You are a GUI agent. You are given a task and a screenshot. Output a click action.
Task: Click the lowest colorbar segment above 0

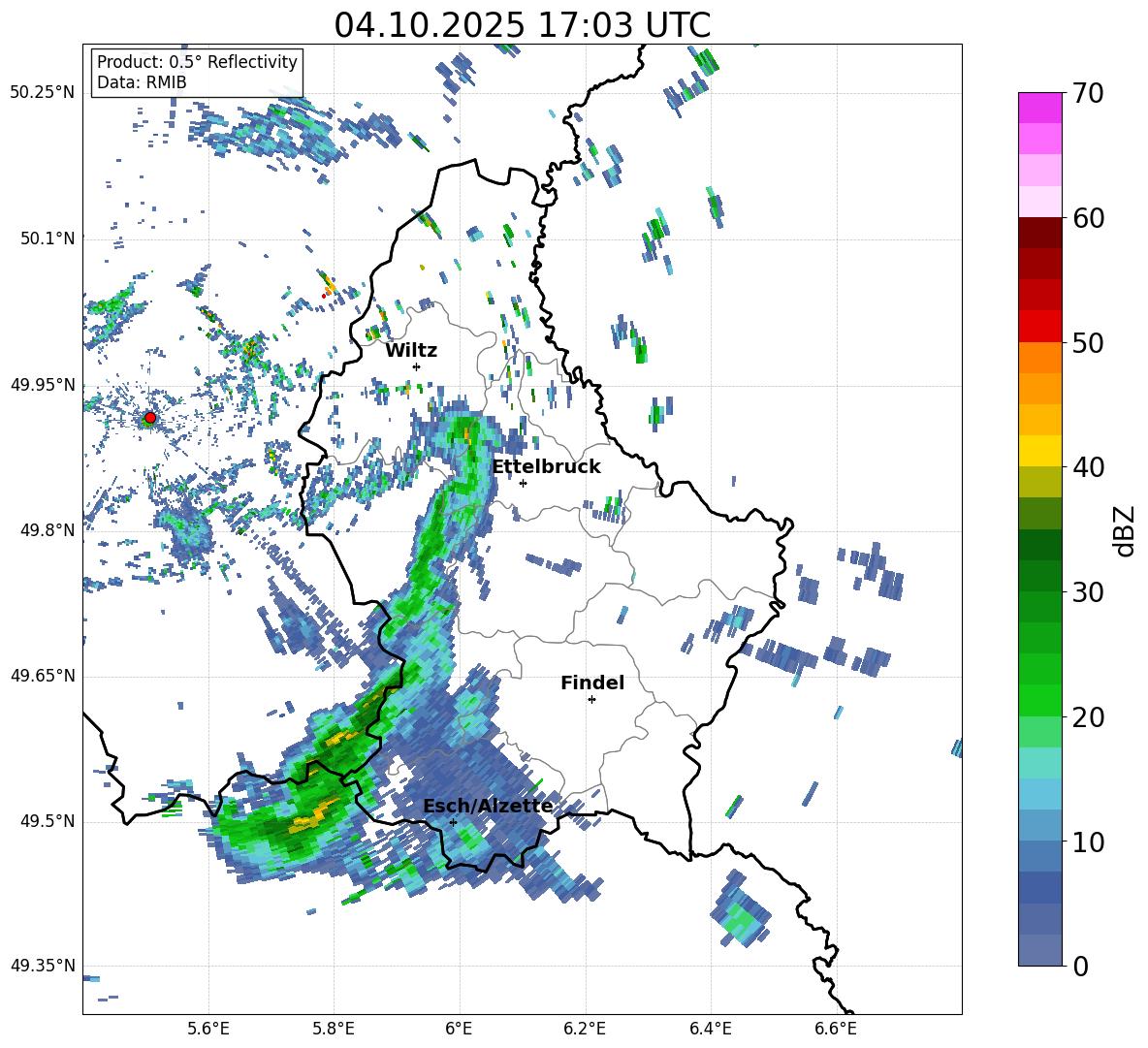pos(1039,950)
